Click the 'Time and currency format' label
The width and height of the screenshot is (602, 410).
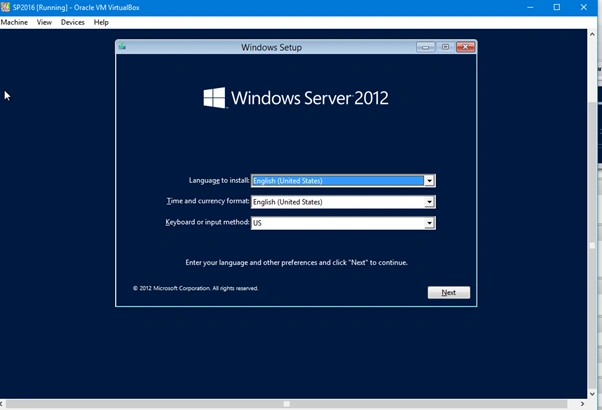click(208, 201)
